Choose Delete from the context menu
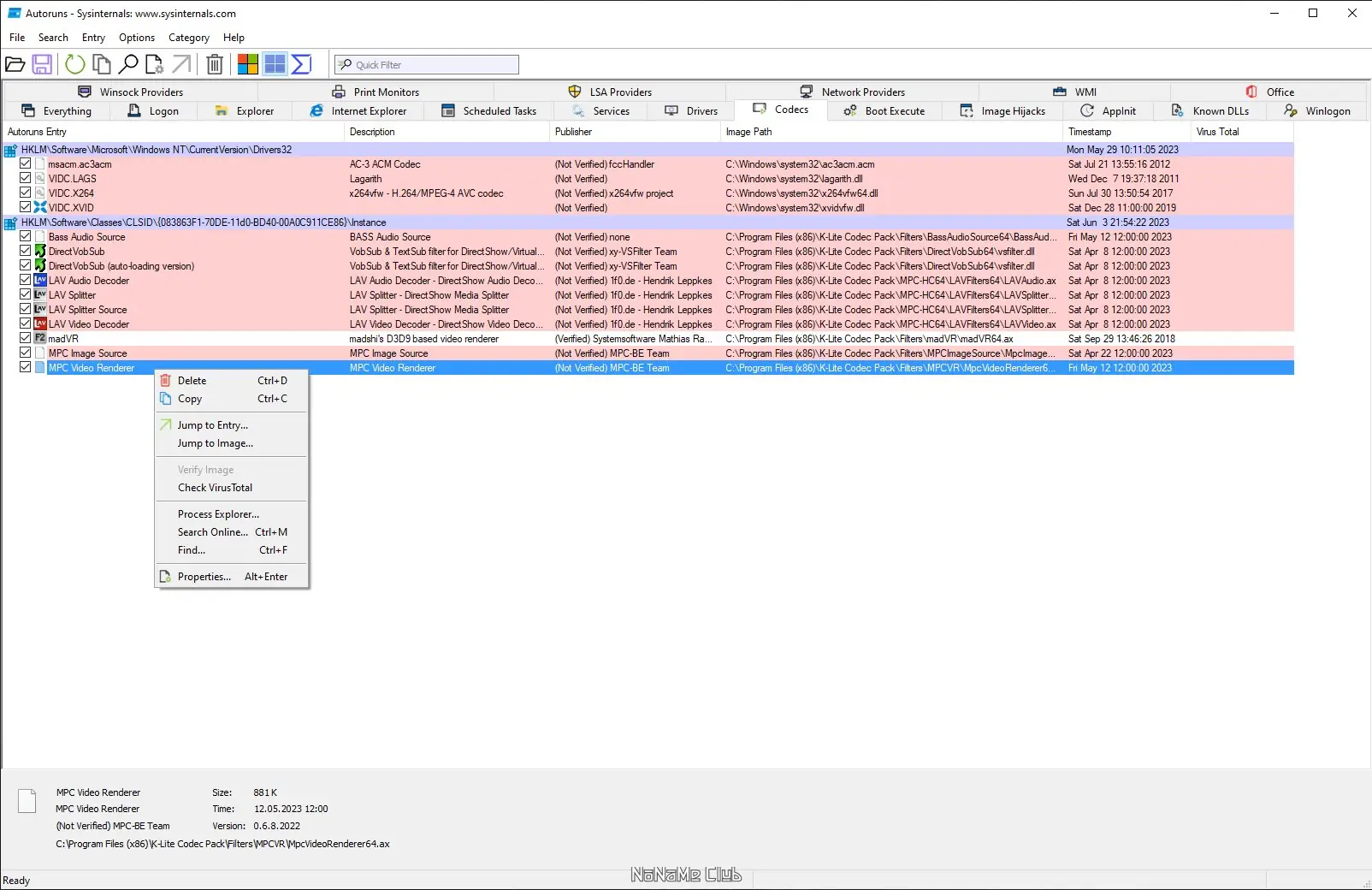 coord(231,381)
